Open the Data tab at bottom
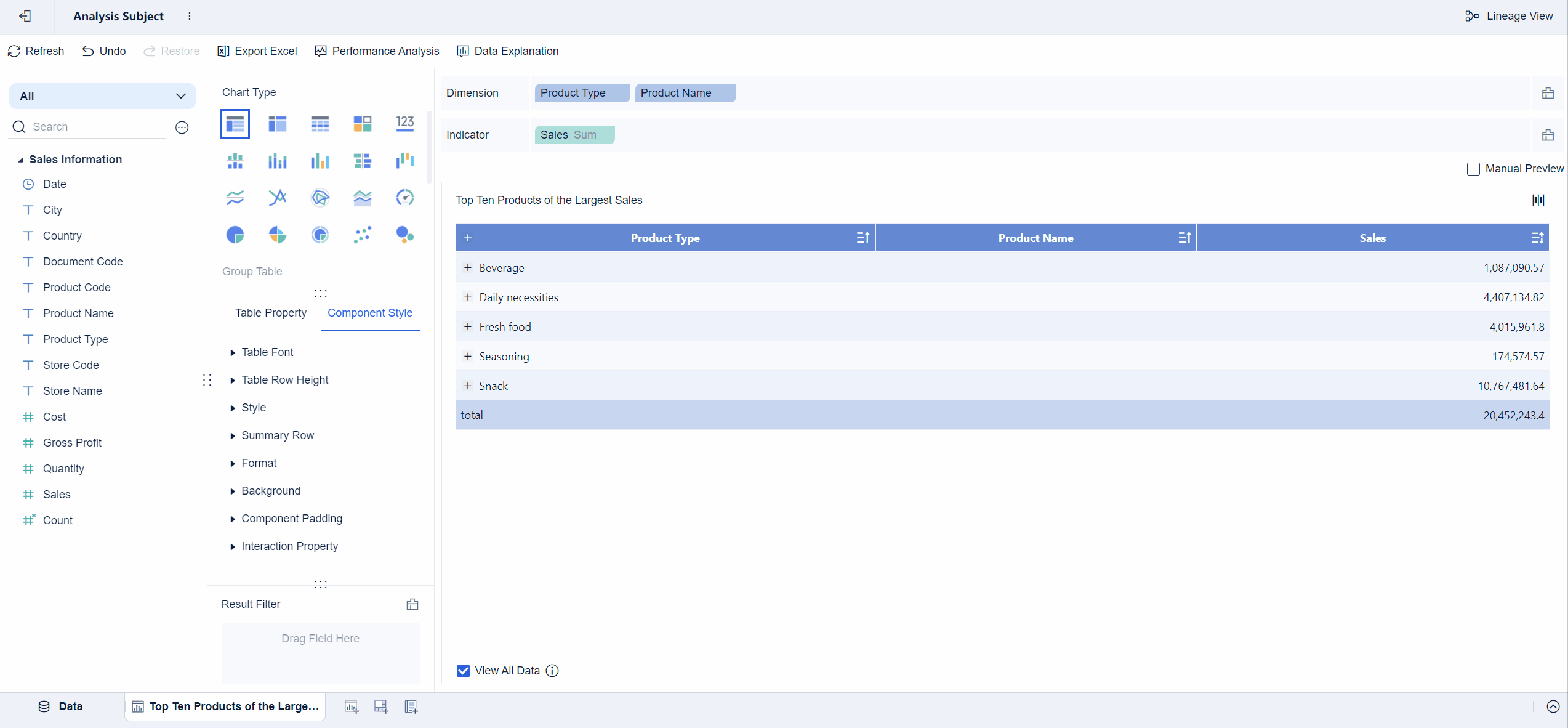 [x=60, y=706]
